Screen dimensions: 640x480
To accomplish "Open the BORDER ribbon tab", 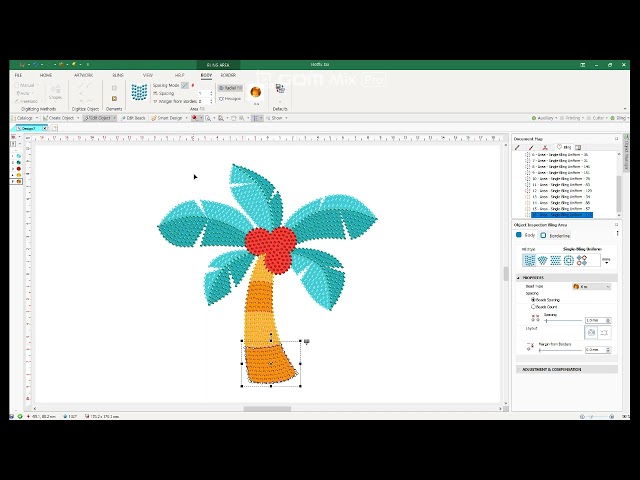I will [228, 75].
